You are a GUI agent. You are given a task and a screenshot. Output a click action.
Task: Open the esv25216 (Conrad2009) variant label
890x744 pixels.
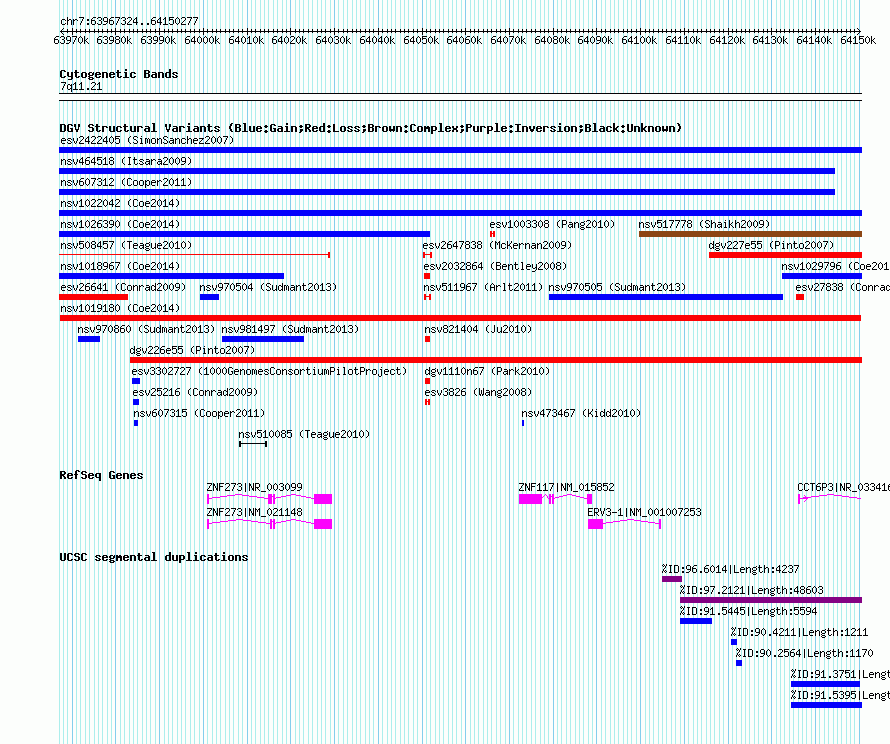[195, 392]
